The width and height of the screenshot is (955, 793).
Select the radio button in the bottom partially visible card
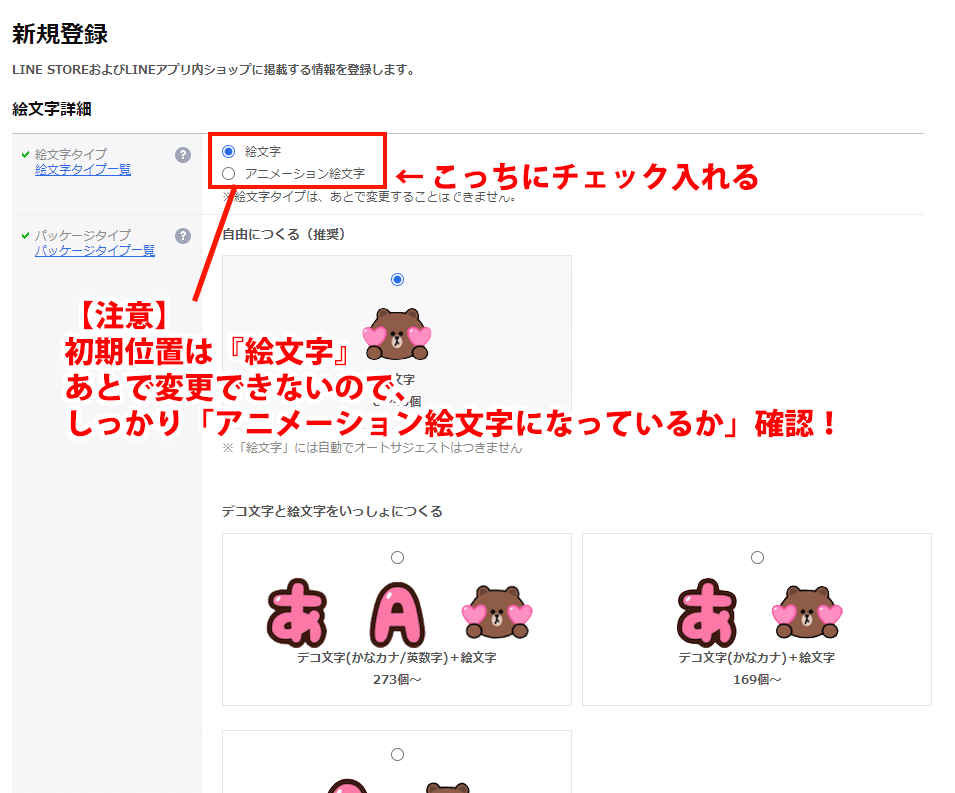397,755
